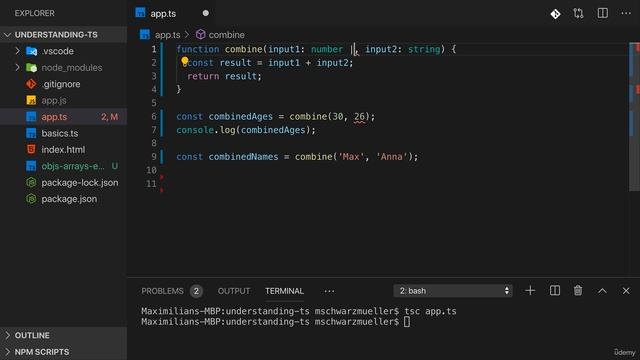This screenshot has height=360, width=640.
Task: Open the panel overflow ellipsis menu
Action: [x=329, y=291]
